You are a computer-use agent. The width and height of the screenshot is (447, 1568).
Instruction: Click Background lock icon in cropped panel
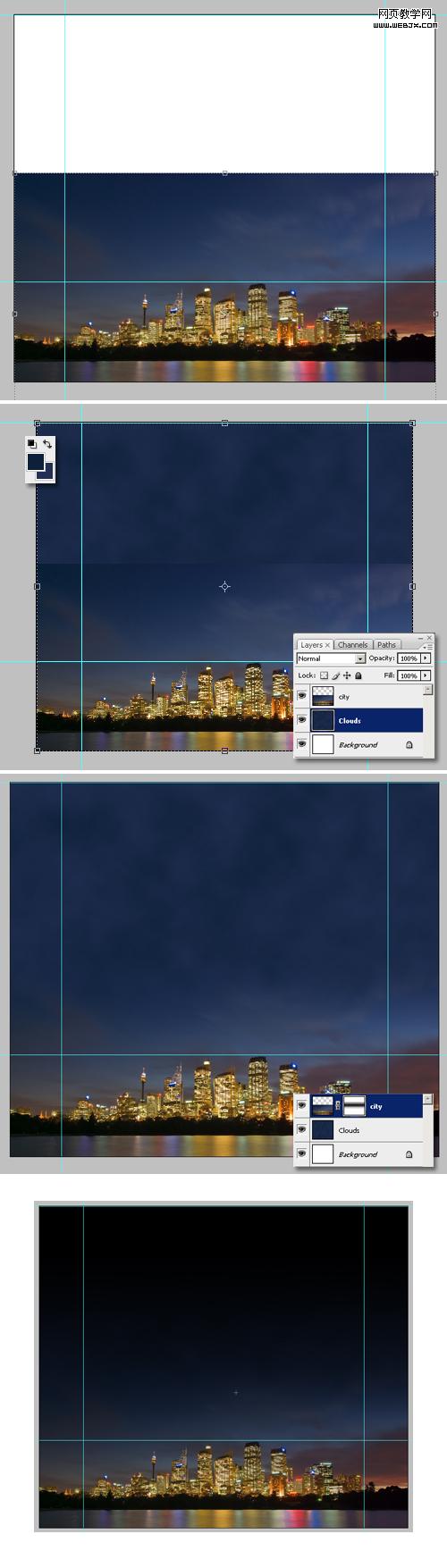(409, 1154)
